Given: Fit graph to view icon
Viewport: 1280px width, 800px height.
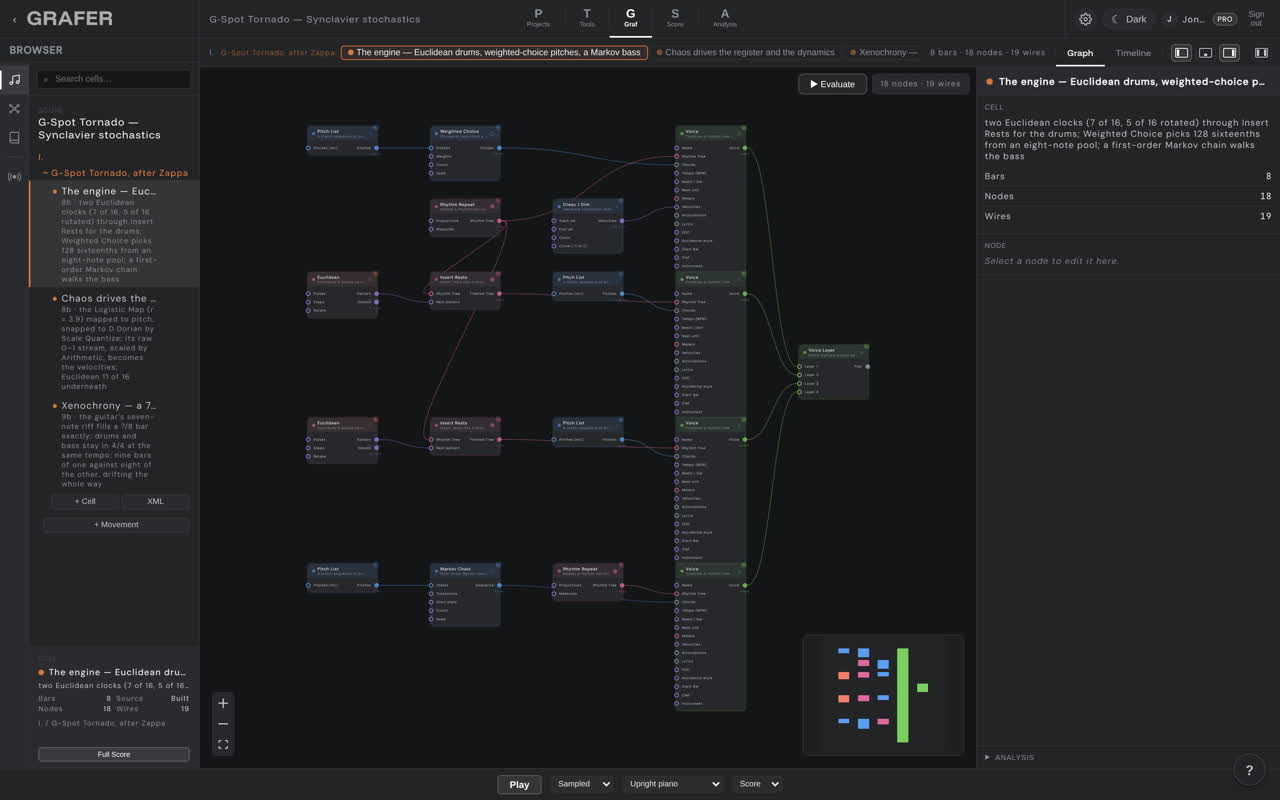Looking at the screenshot, I should coord(223,744).
